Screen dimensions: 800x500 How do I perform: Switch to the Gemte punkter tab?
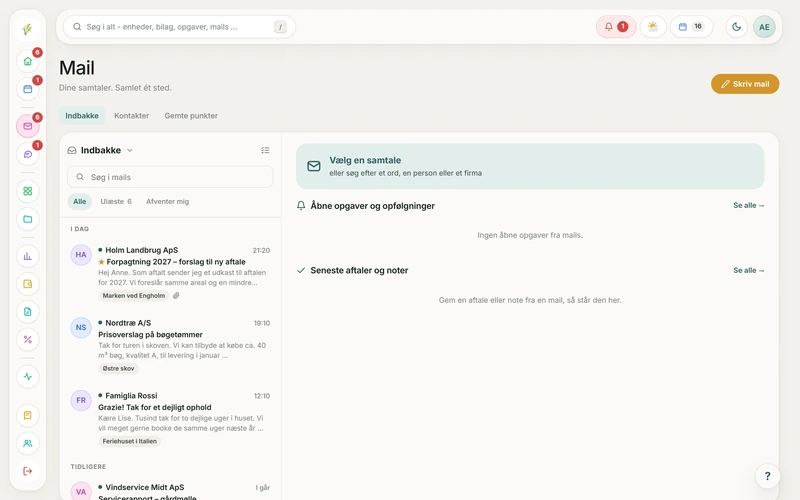(191, 116)
